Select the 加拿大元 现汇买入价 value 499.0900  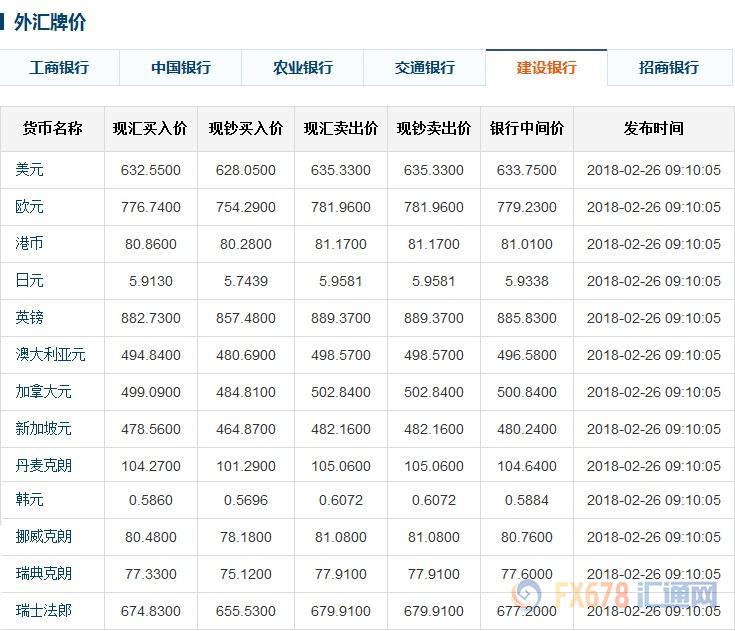coord(150,392)
